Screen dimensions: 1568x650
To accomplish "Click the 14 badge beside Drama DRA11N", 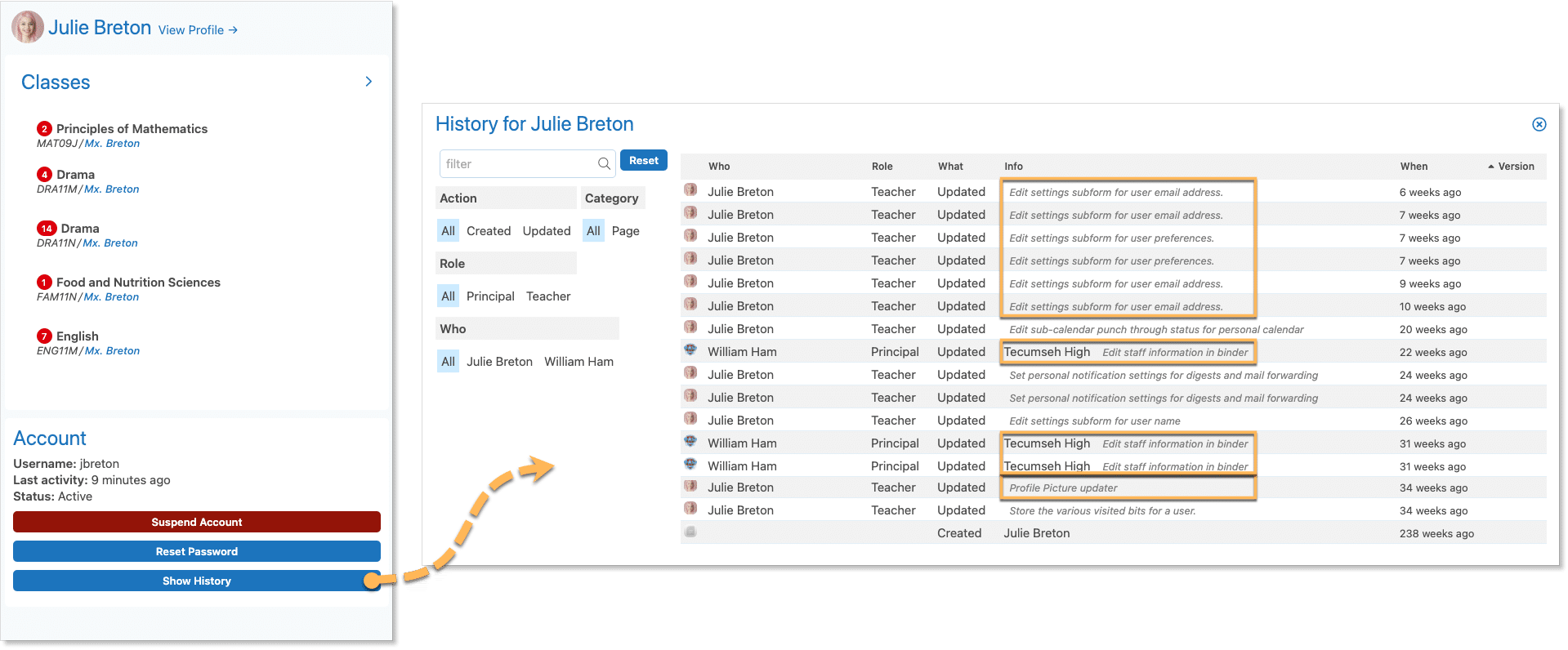I will 47,229.
